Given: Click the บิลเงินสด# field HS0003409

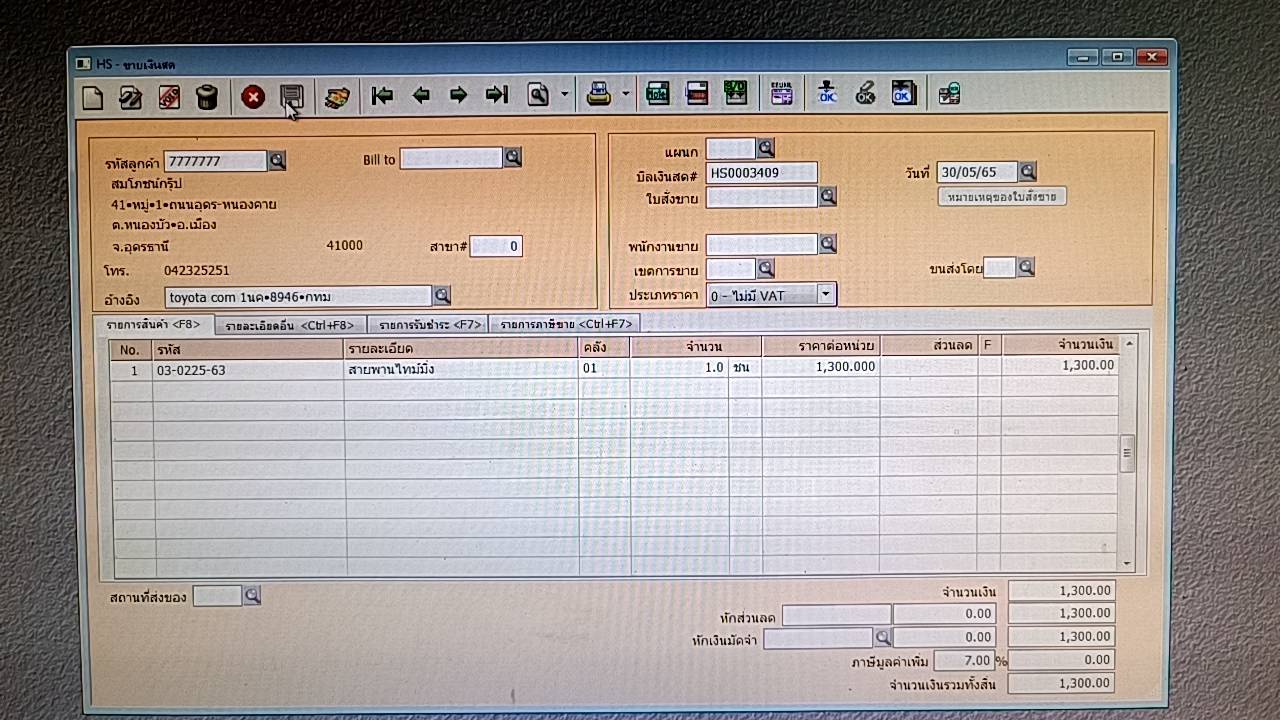Looking at the screenshot, I should [761, 172].
